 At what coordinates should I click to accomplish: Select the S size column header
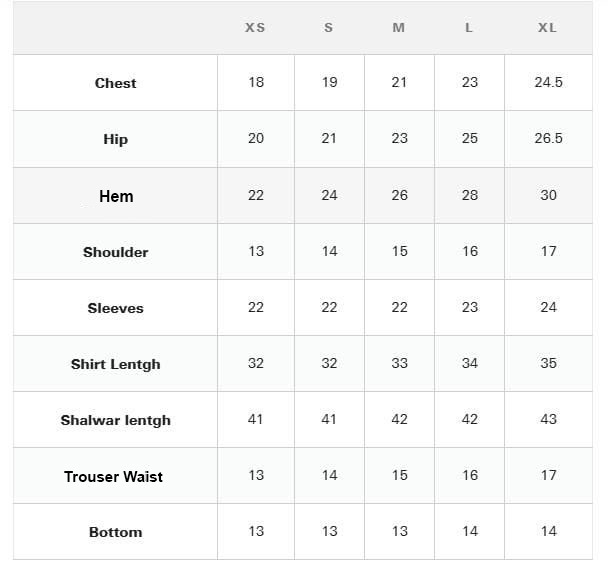pyautogui.click(x=328, y=28)
